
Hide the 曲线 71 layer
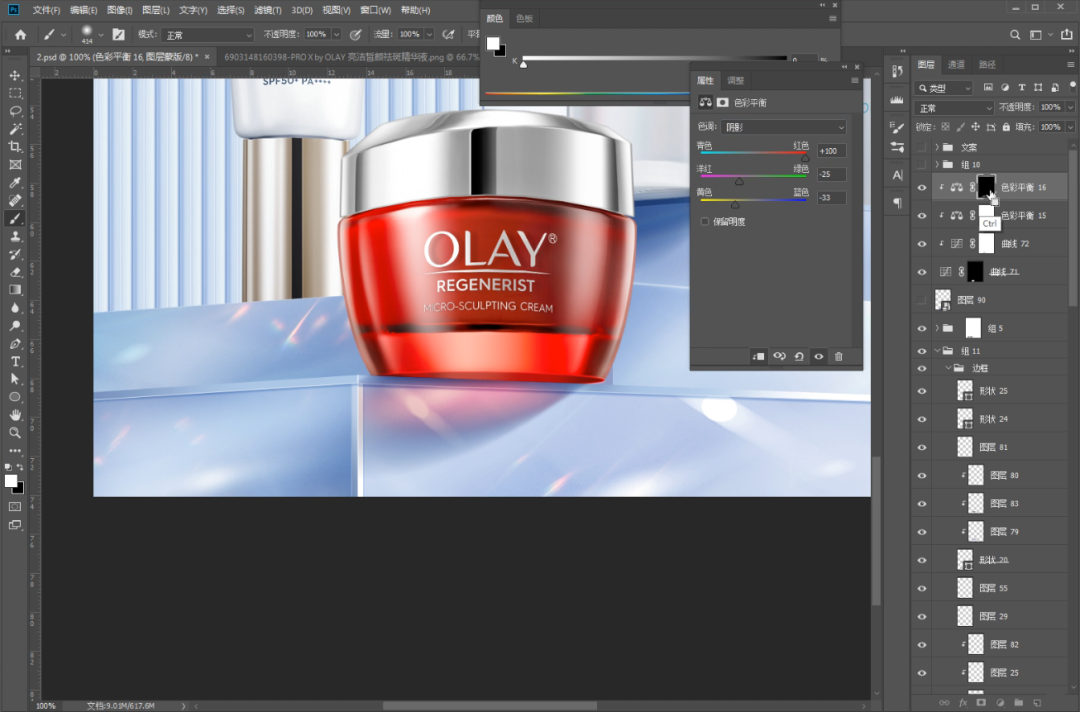pyautogui.click(x=922, y=272)
